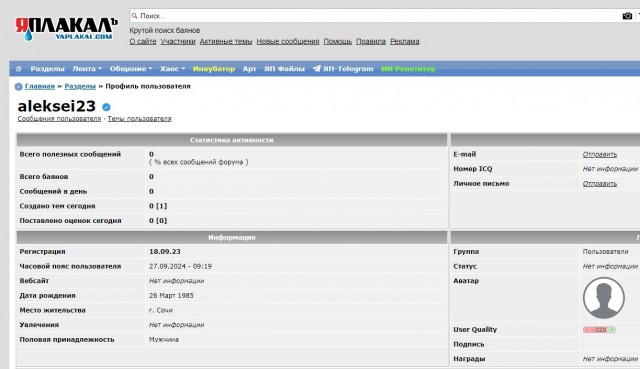Click breadcrumb globe icon before Главная
Viewport: 640px width, 369px height.
coord(18,87)
